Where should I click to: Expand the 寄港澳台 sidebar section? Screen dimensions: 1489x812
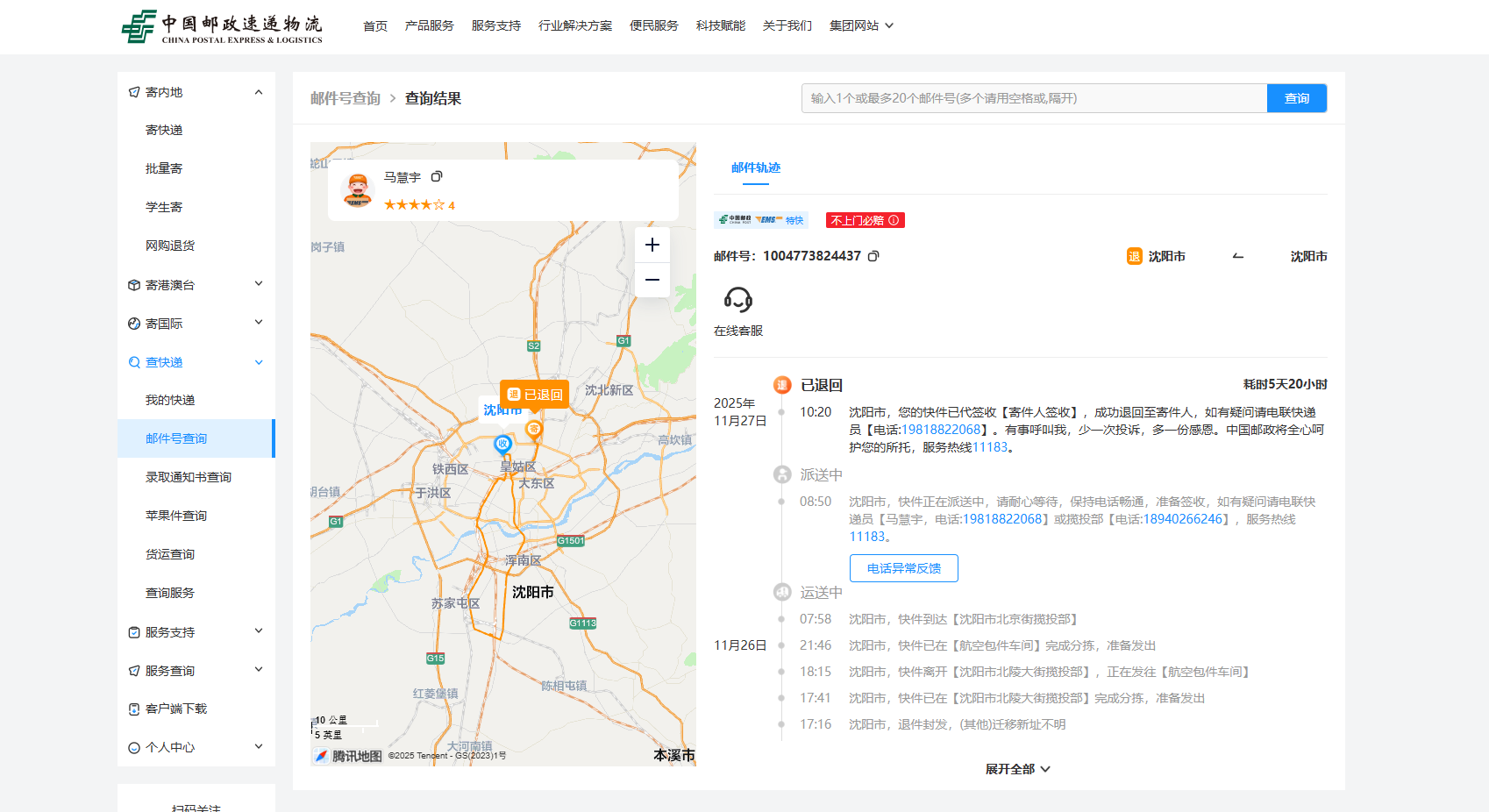point(258,284)
